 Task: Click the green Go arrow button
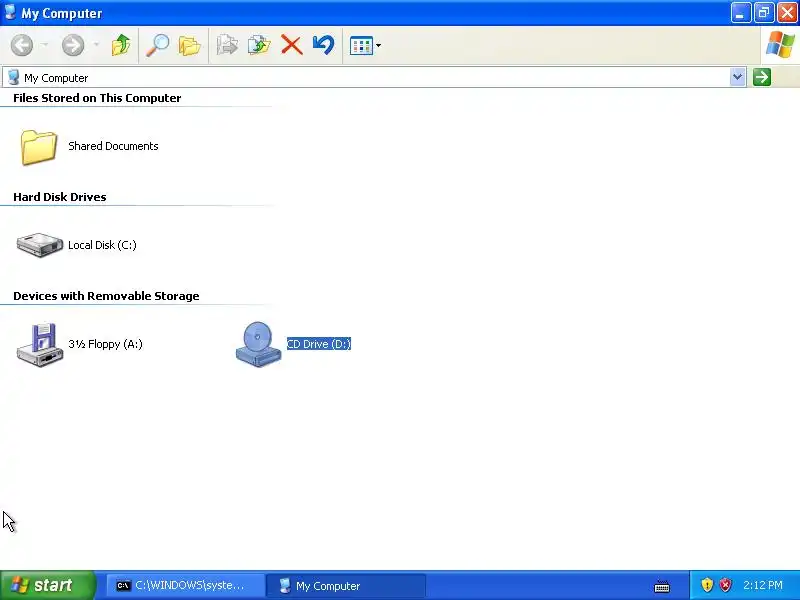[x=762, y=78]
